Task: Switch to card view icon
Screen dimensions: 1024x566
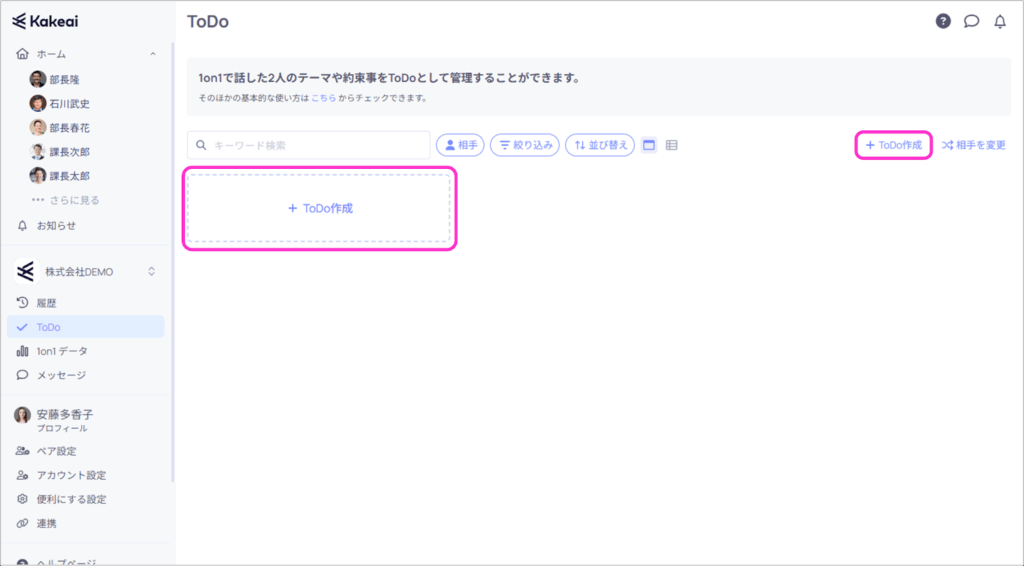Action: click(x=649, y=145)
